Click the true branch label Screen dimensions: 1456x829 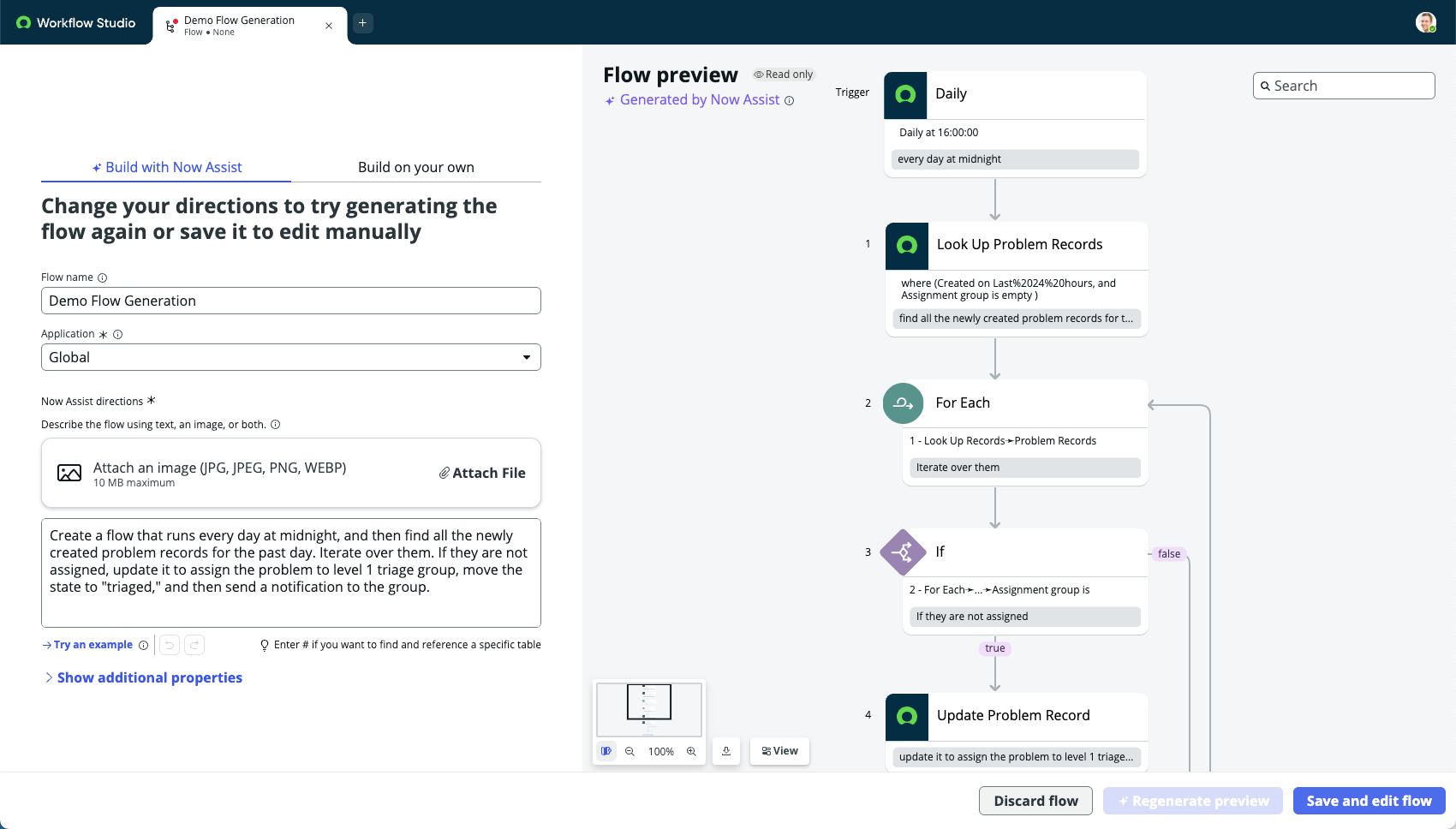[x=995, y=648]
